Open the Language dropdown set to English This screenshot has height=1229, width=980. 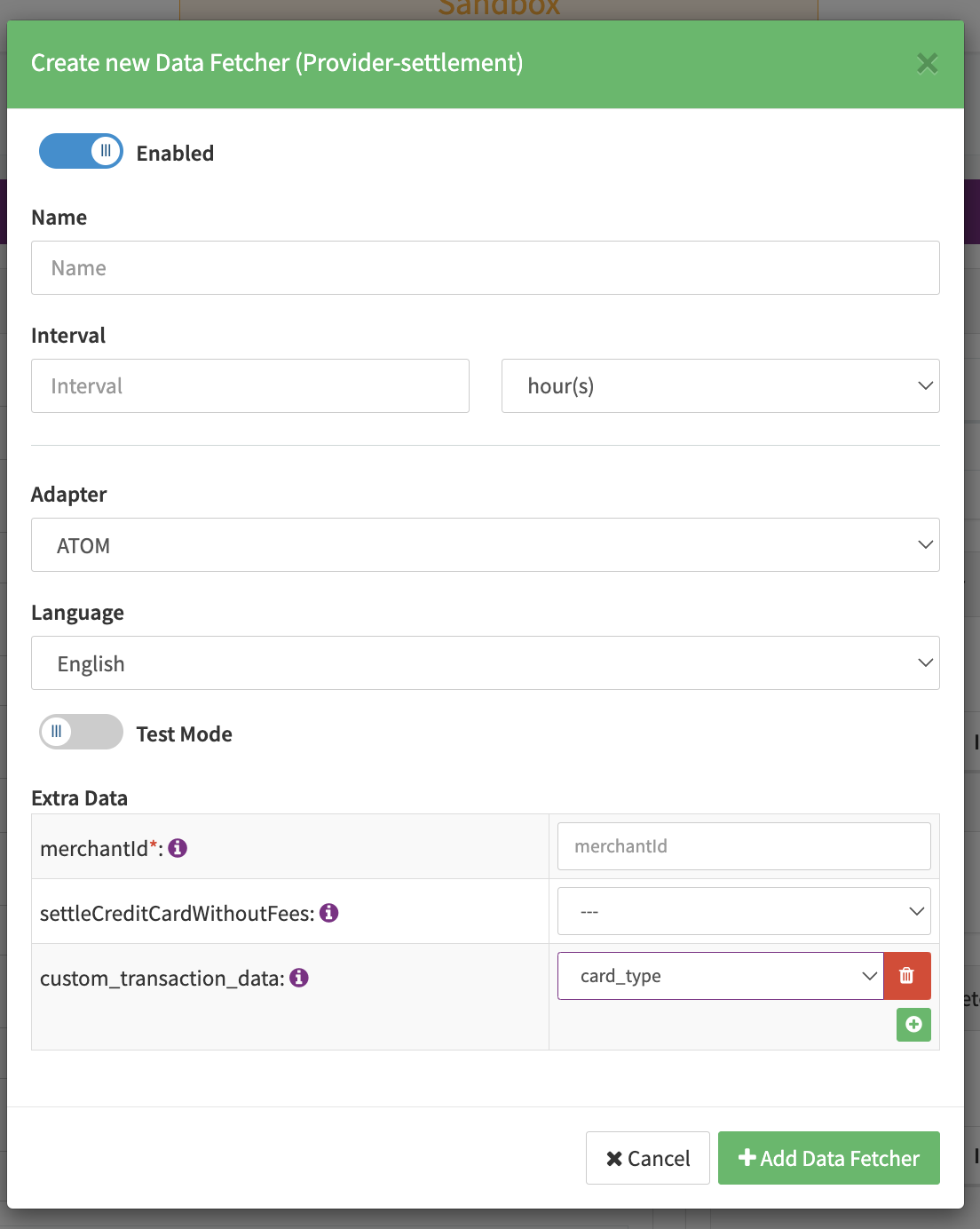pyautogui.click(x=485, y=663)
